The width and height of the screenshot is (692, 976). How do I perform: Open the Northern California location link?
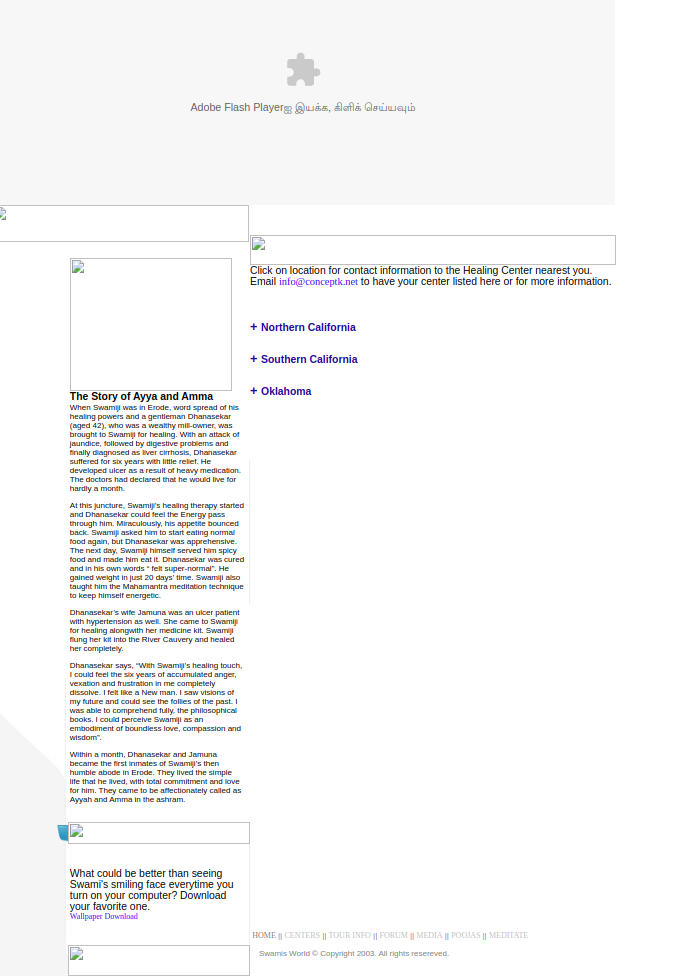click(x=308, y=328)
